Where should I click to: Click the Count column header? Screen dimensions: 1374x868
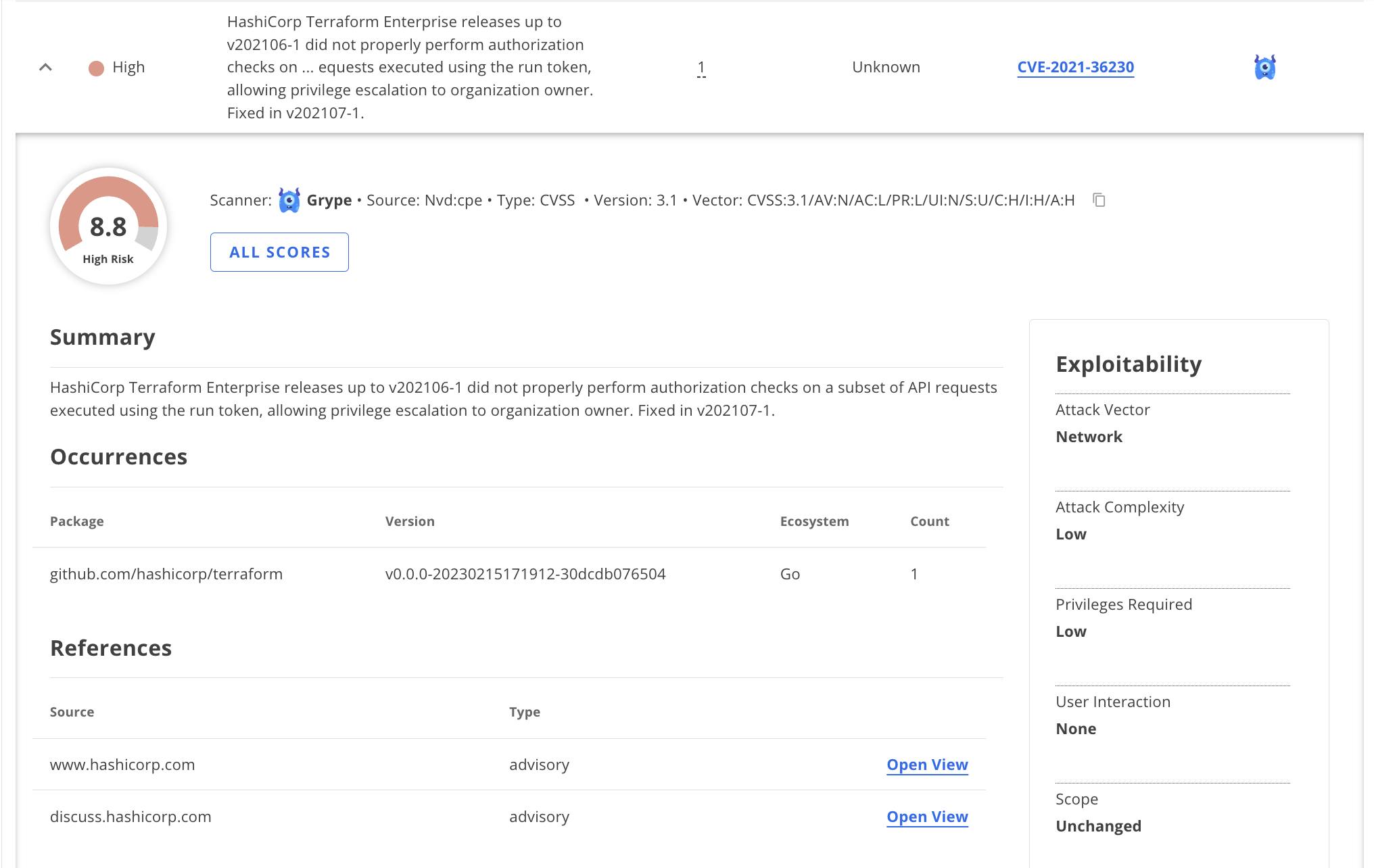tap(930, 521)
